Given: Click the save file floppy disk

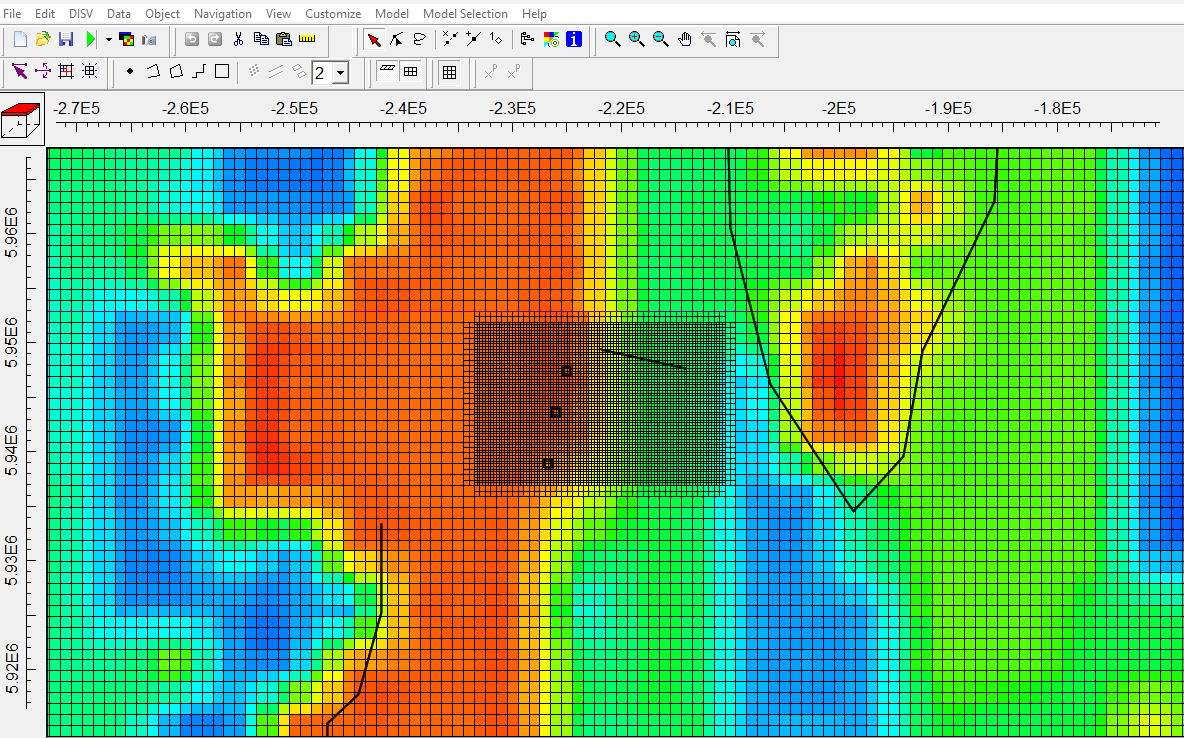Looking at the screenshot, I should [x=66, y=39].
